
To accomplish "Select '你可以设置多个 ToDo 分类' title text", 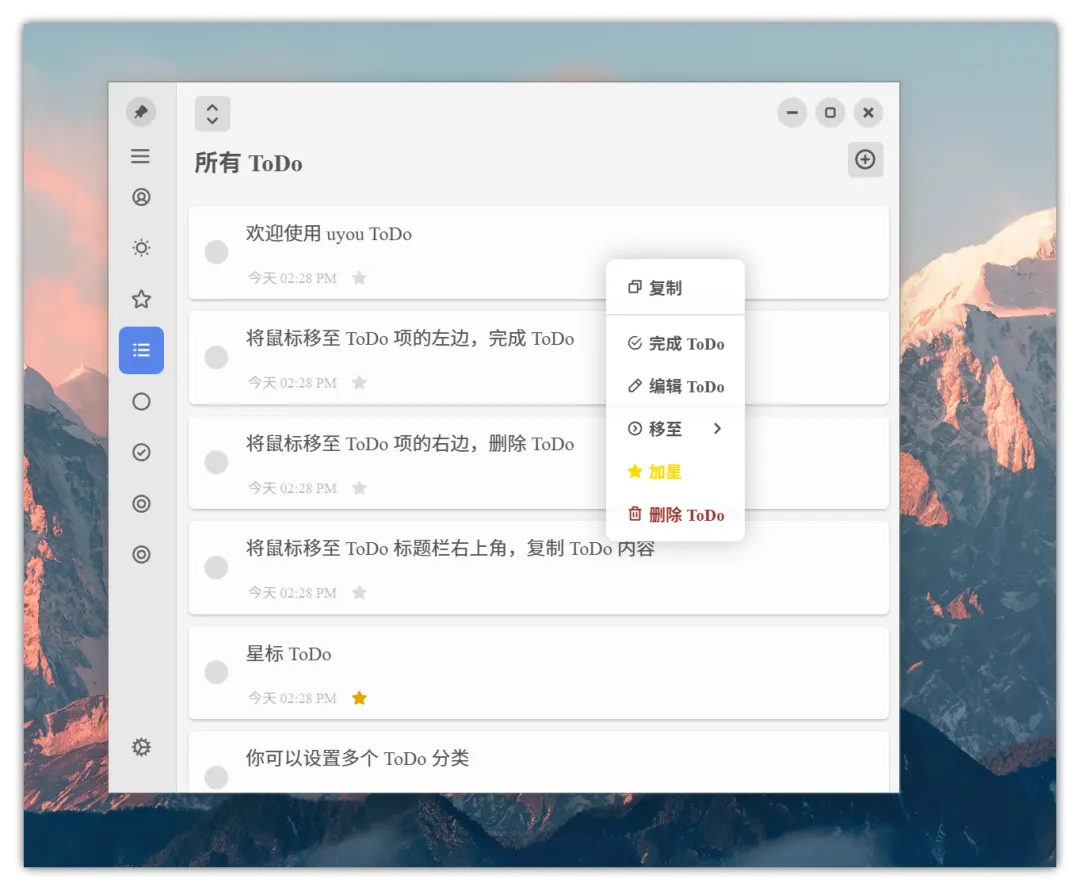I will click(x=357, y=759).
